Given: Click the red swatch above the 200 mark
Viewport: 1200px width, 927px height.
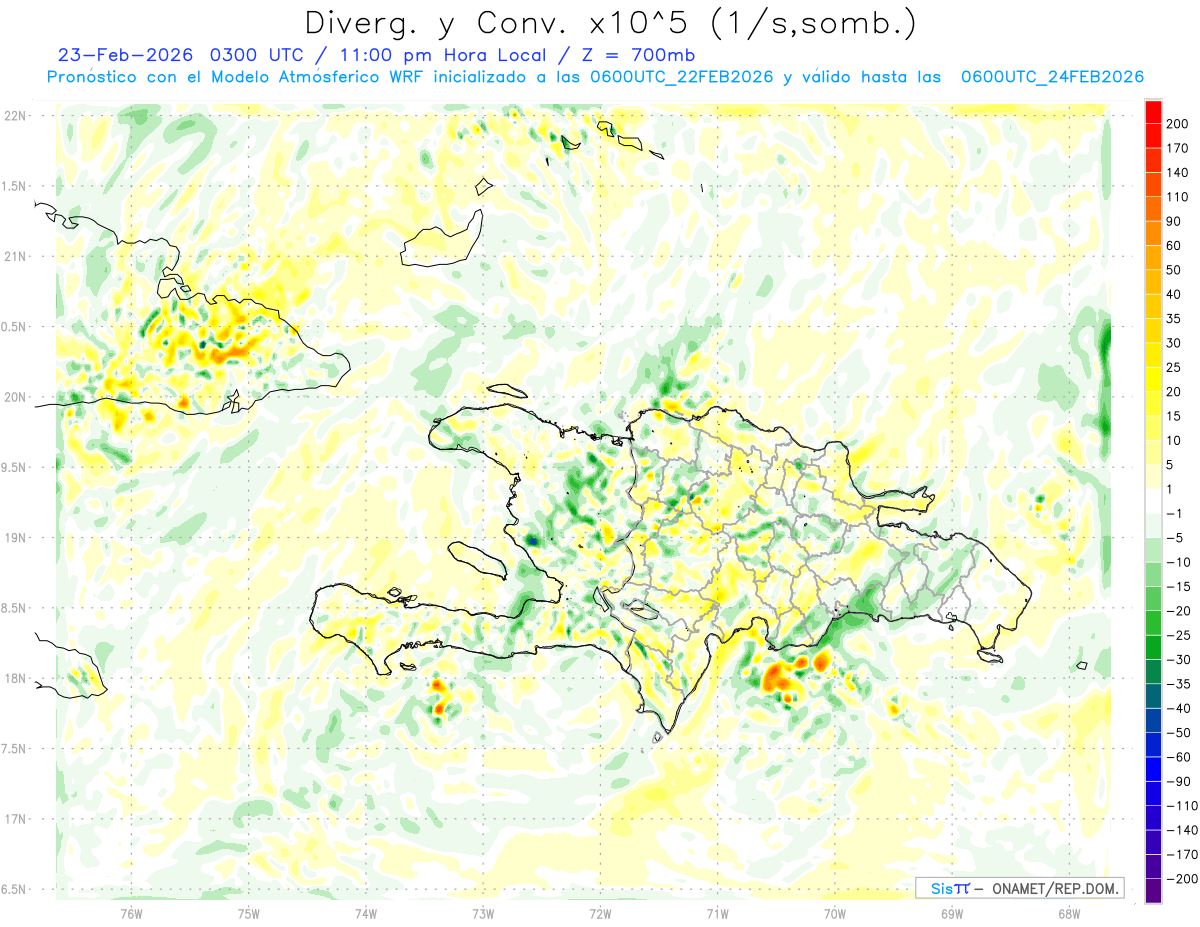Looking at the screenshot, I should pyautogui.click(x=1153, y=111).
